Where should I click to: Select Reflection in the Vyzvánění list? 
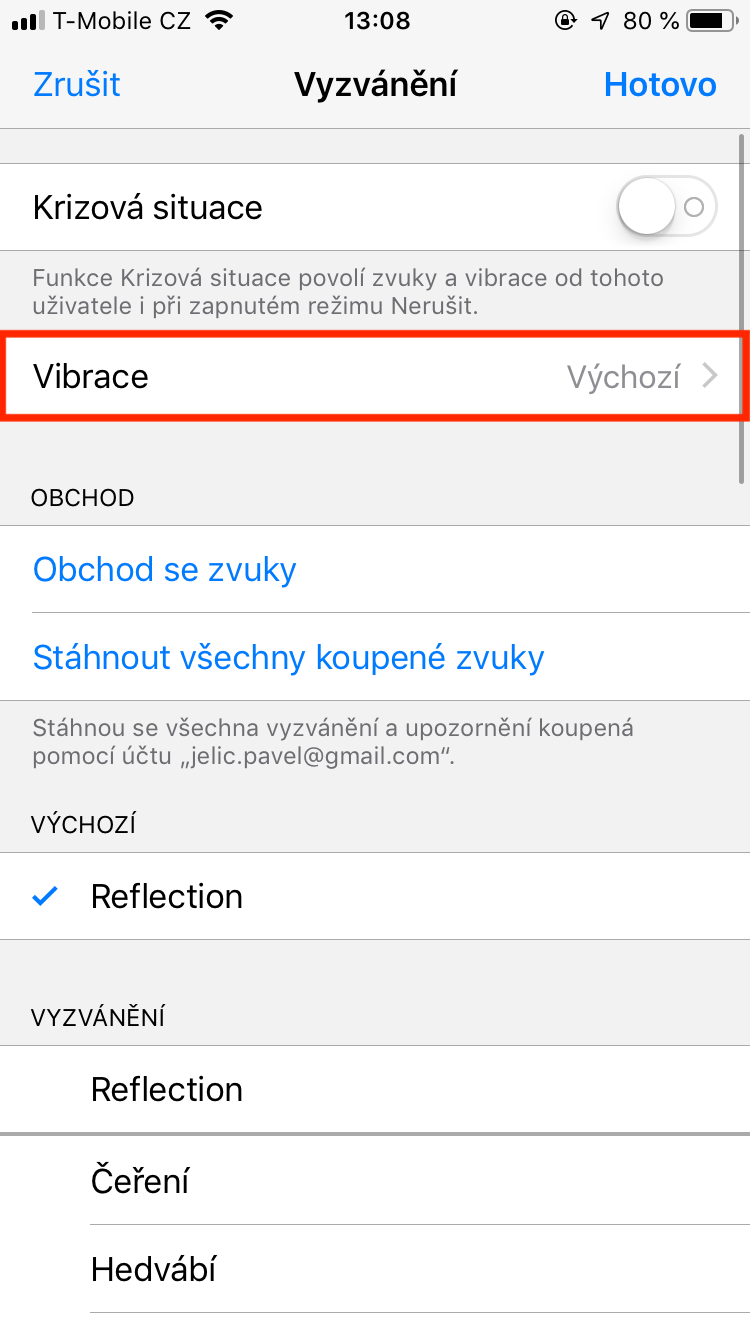[x=167, y=1089]
